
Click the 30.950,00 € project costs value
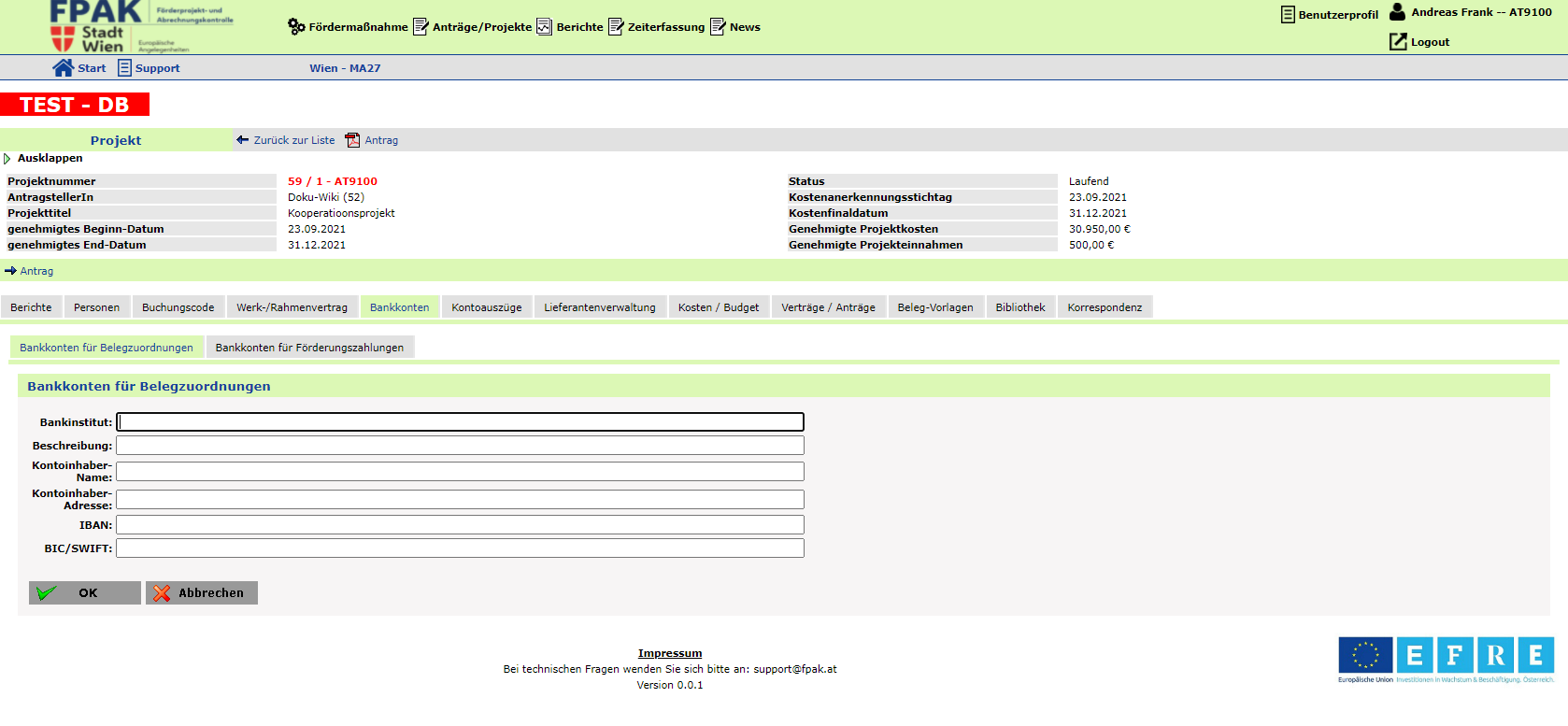(x=1100, y=229)
